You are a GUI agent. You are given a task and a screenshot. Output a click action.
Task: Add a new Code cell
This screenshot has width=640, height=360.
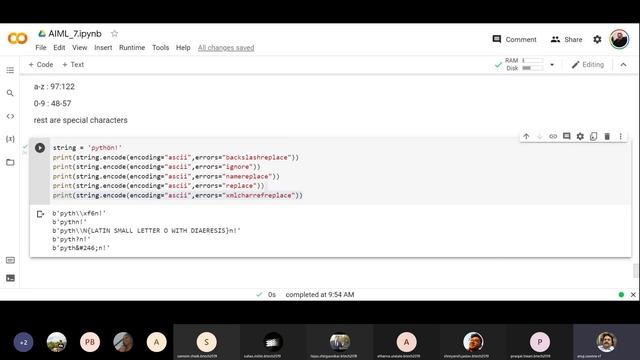click(41, 64)
